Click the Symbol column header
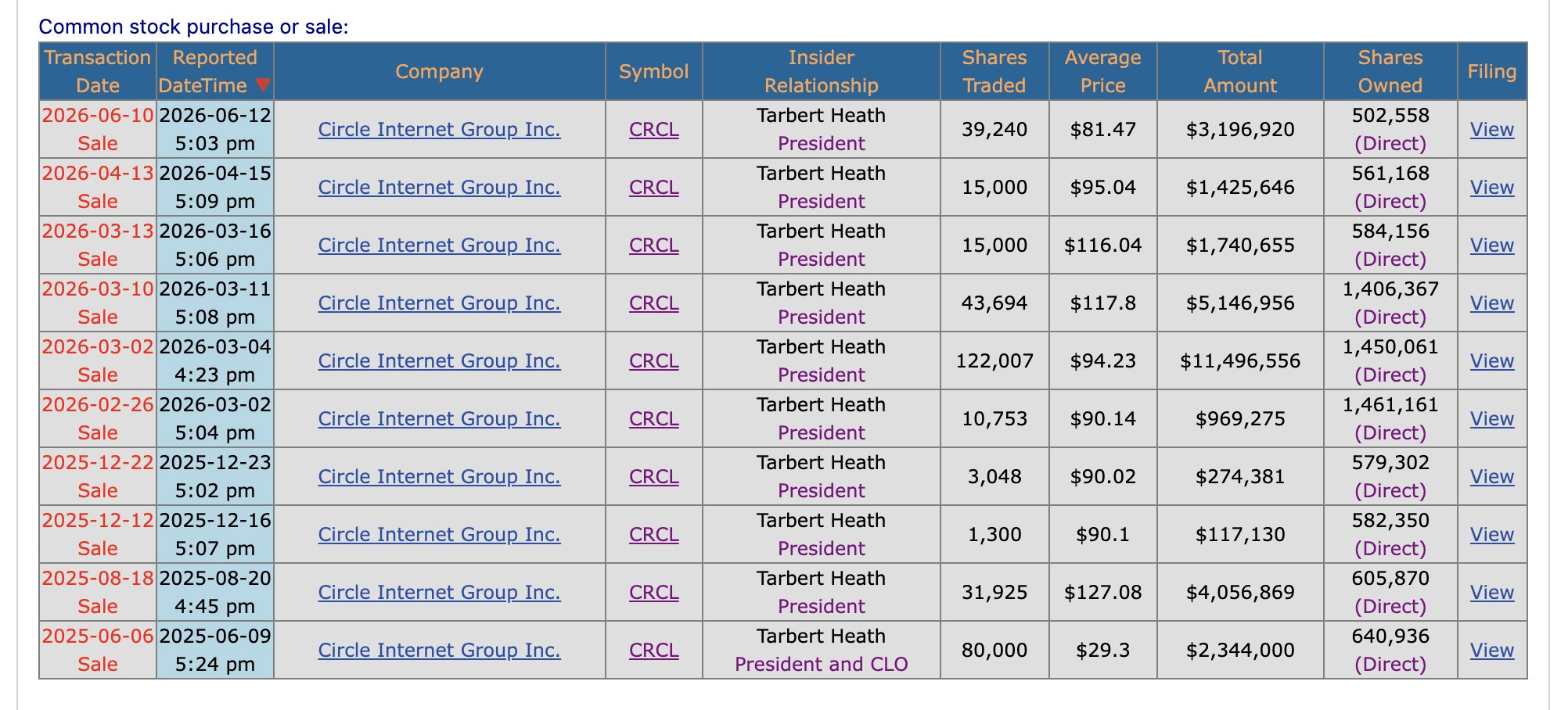This screenshot has height=710, width=1568. pyautogui.click(x=654, y=71)
